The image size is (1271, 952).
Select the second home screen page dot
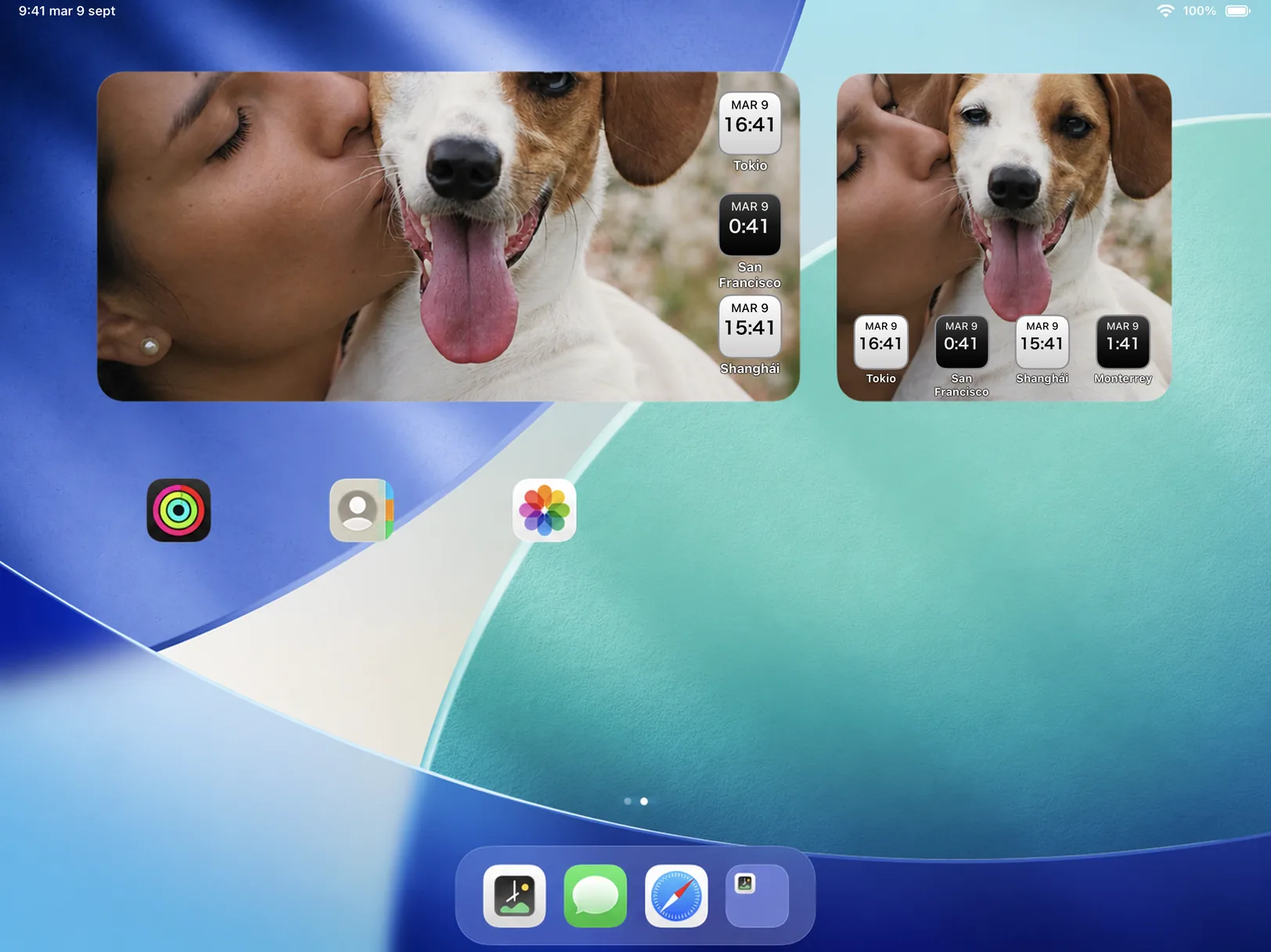click(x=644, y=801)
